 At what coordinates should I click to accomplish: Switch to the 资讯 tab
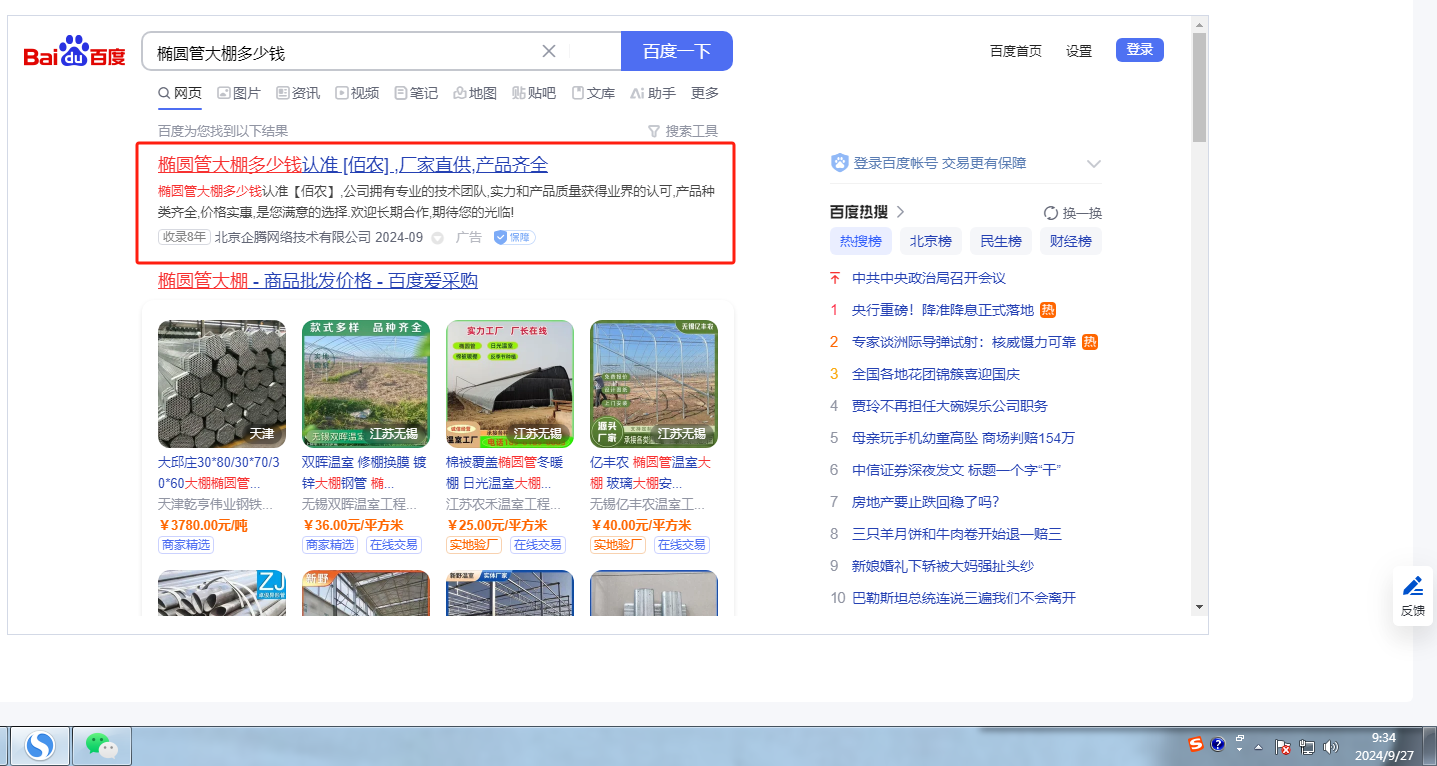[298, 93]
